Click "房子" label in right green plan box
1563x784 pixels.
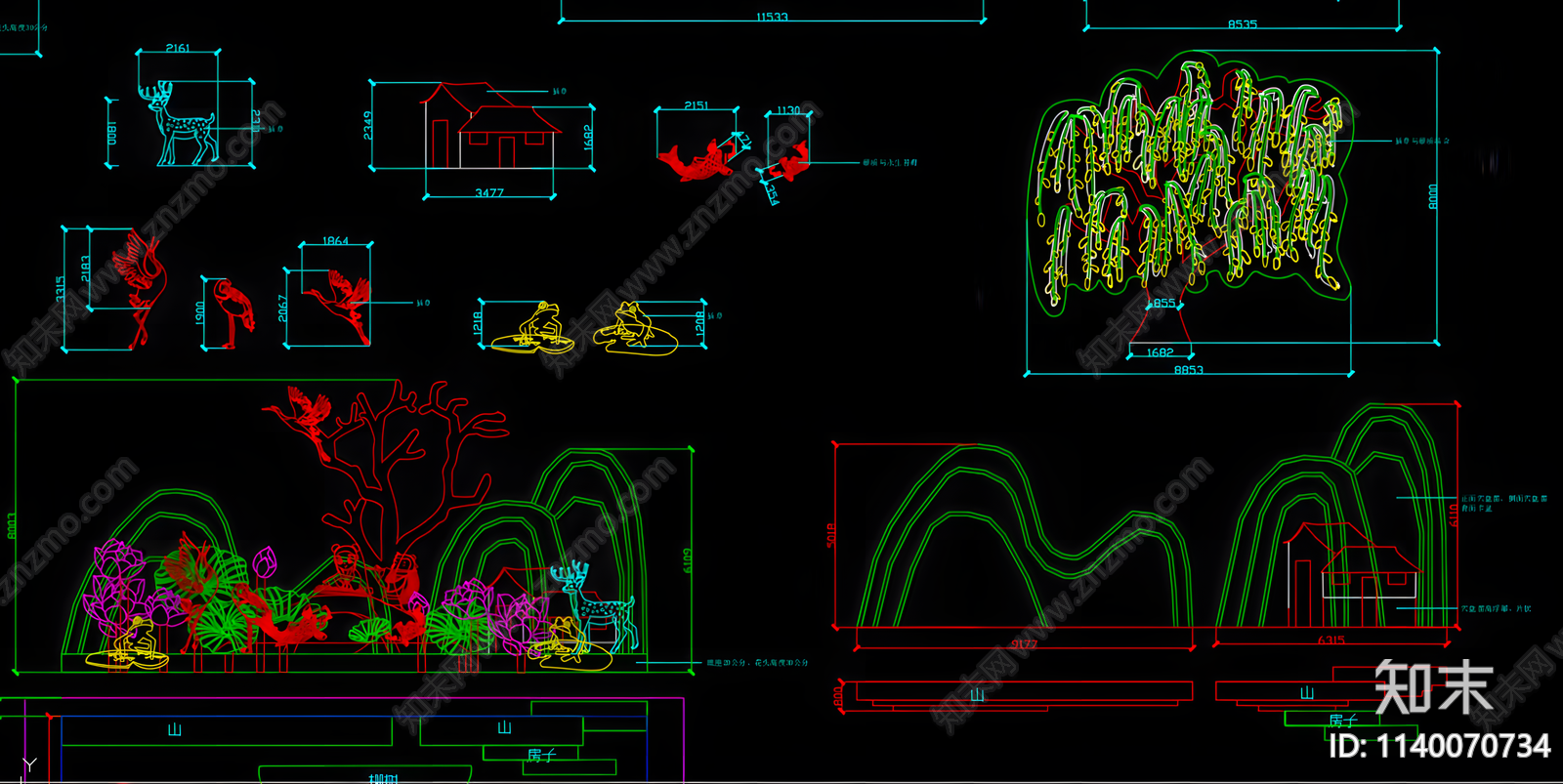tap(1343, 721)
